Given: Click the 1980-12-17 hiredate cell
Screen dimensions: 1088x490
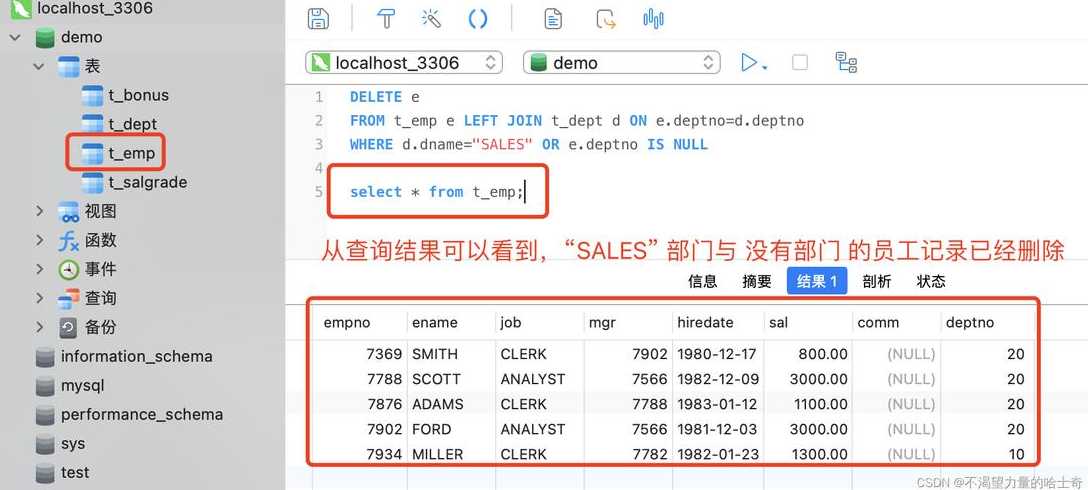Looking at the screenshot, I should pyautogui.click(x=718, y=354).
